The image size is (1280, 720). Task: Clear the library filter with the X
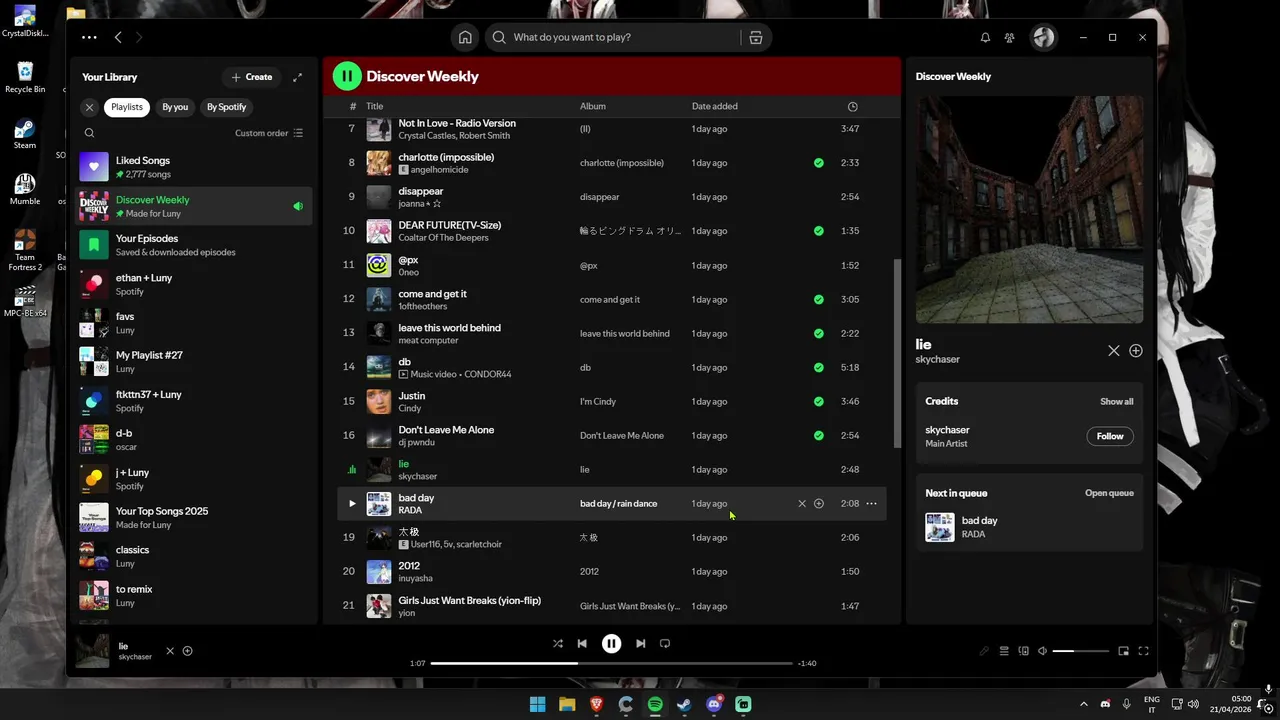[89, 107]
